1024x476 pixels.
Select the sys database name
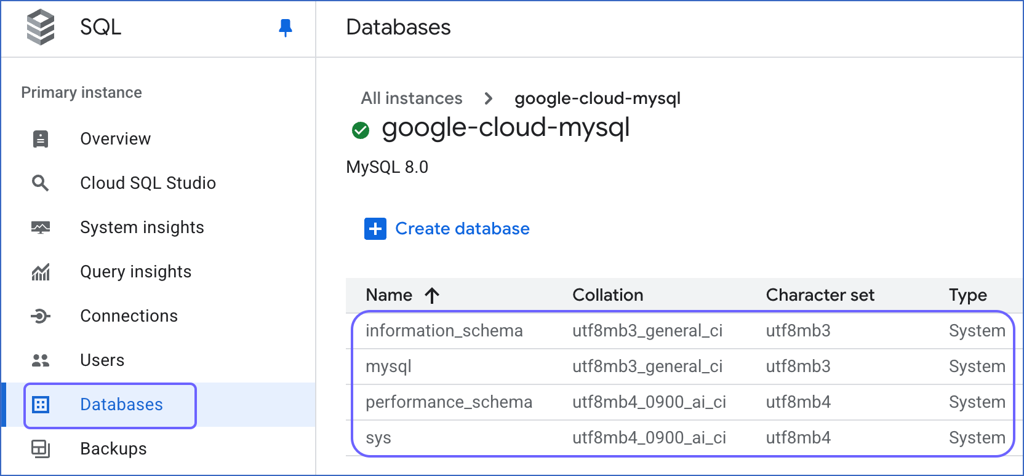(378, 437)
